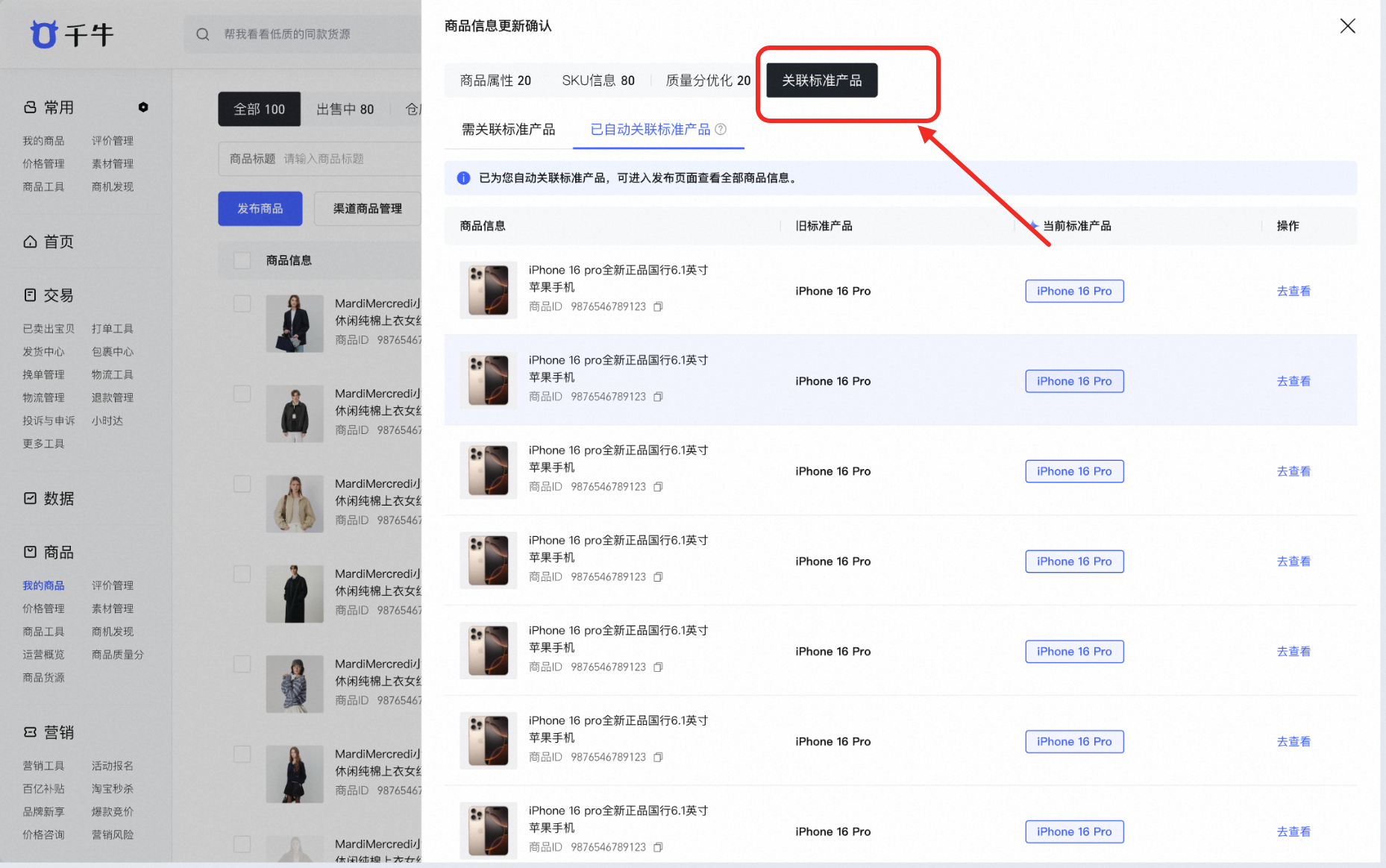Toggle the select-all checkbox beside 商品信息
The image size is (1386, 868).
pos(242,260)
